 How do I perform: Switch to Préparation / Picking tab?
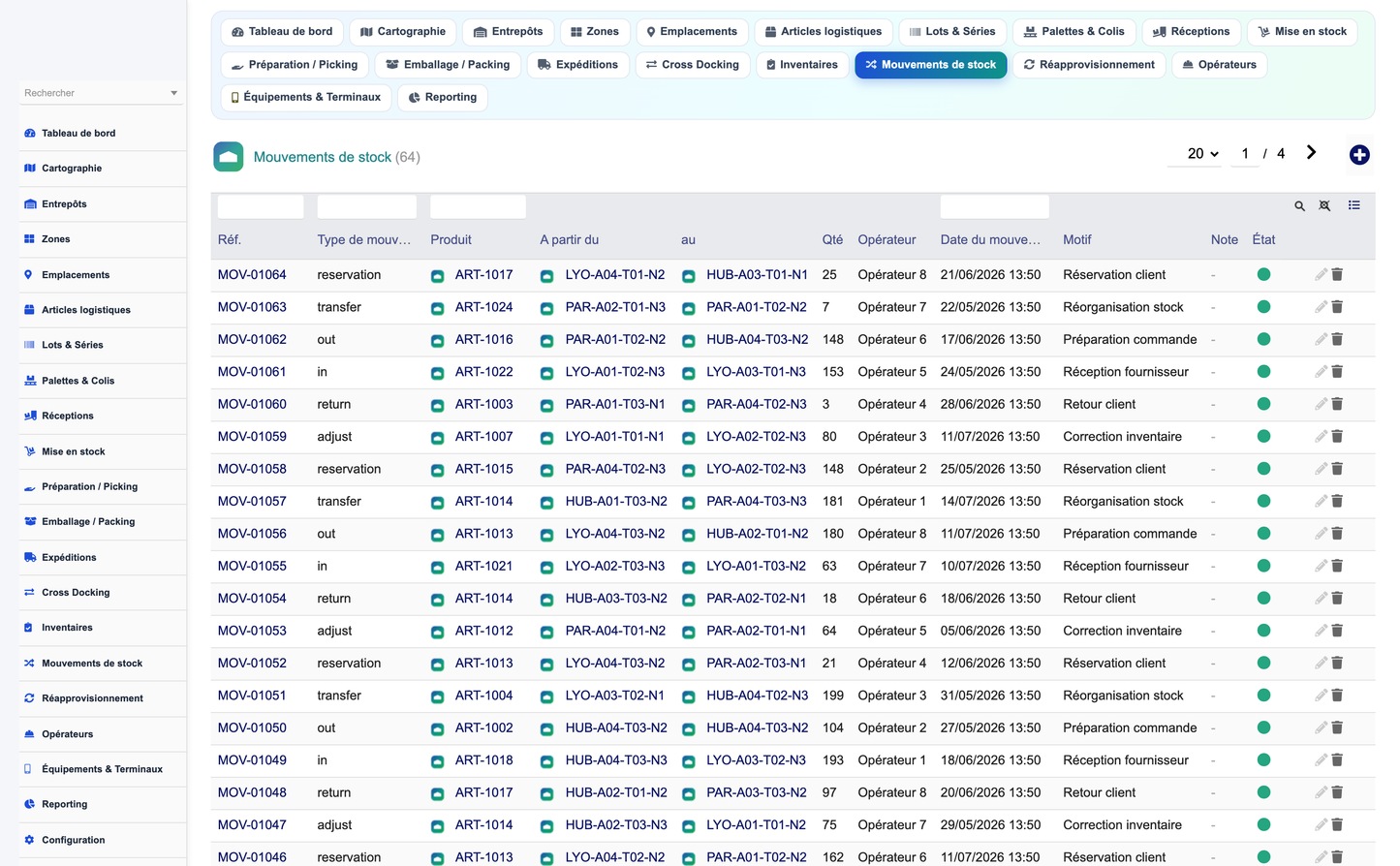pyautogui.click(x=296, y=65)
